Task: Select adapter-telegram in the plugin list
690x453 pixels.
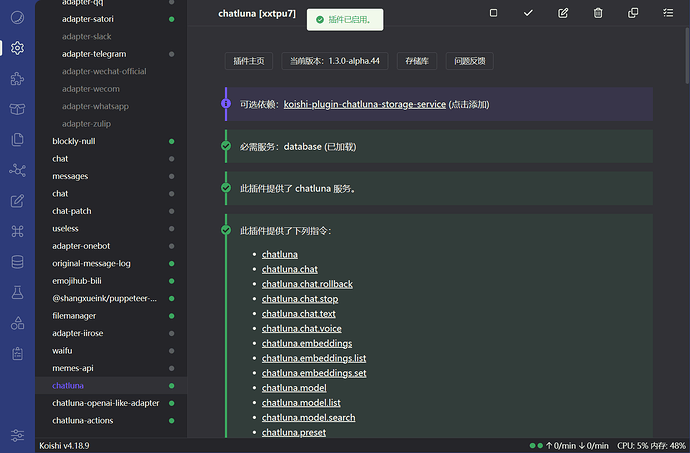Action: tap(95, 54)
